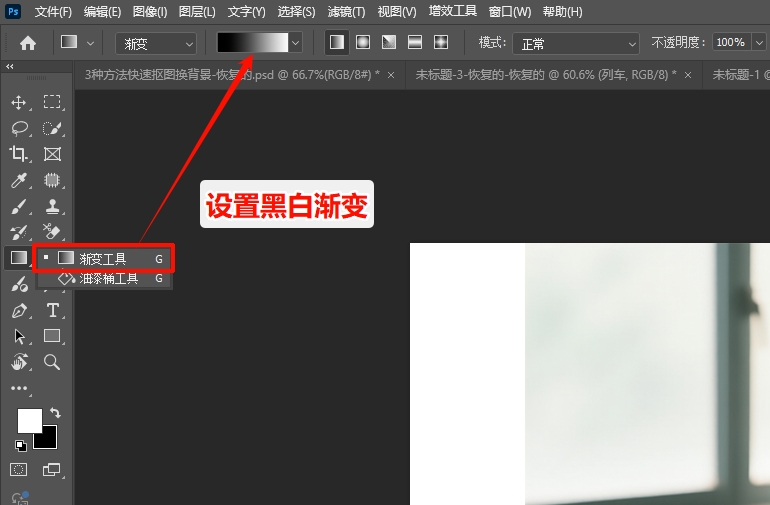Open the gradient picker arrow
The height and width of the screenshot is (505, 770).
tap(296, 43)
